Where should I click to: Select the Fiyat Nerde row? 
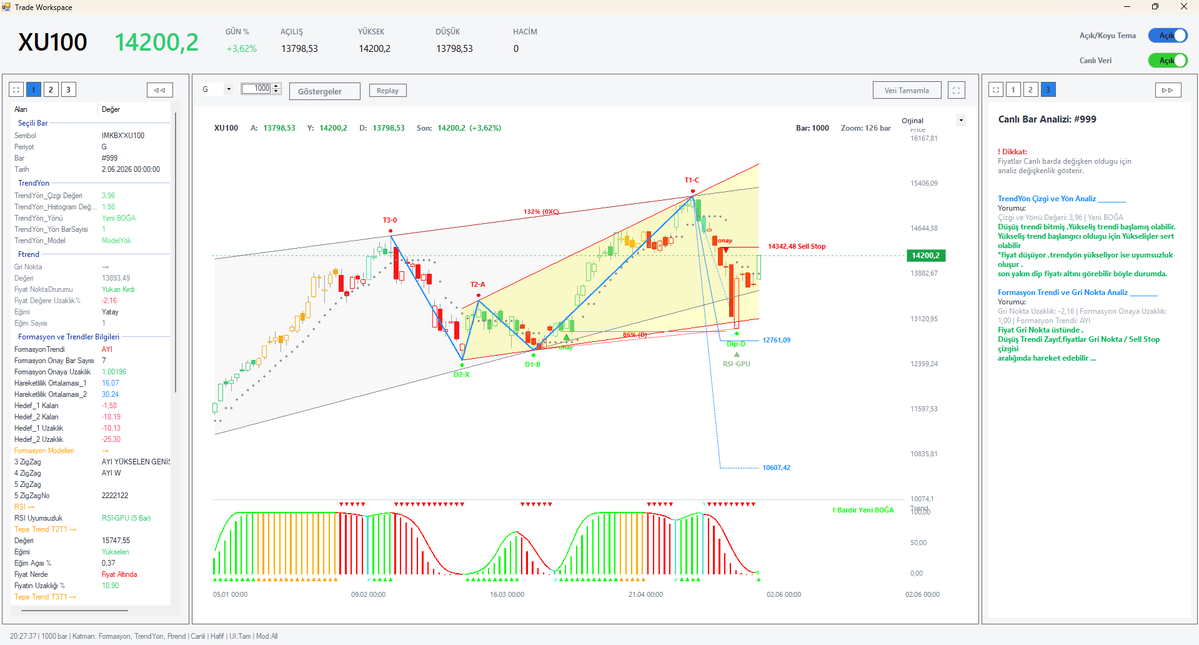tap(92, 575)
